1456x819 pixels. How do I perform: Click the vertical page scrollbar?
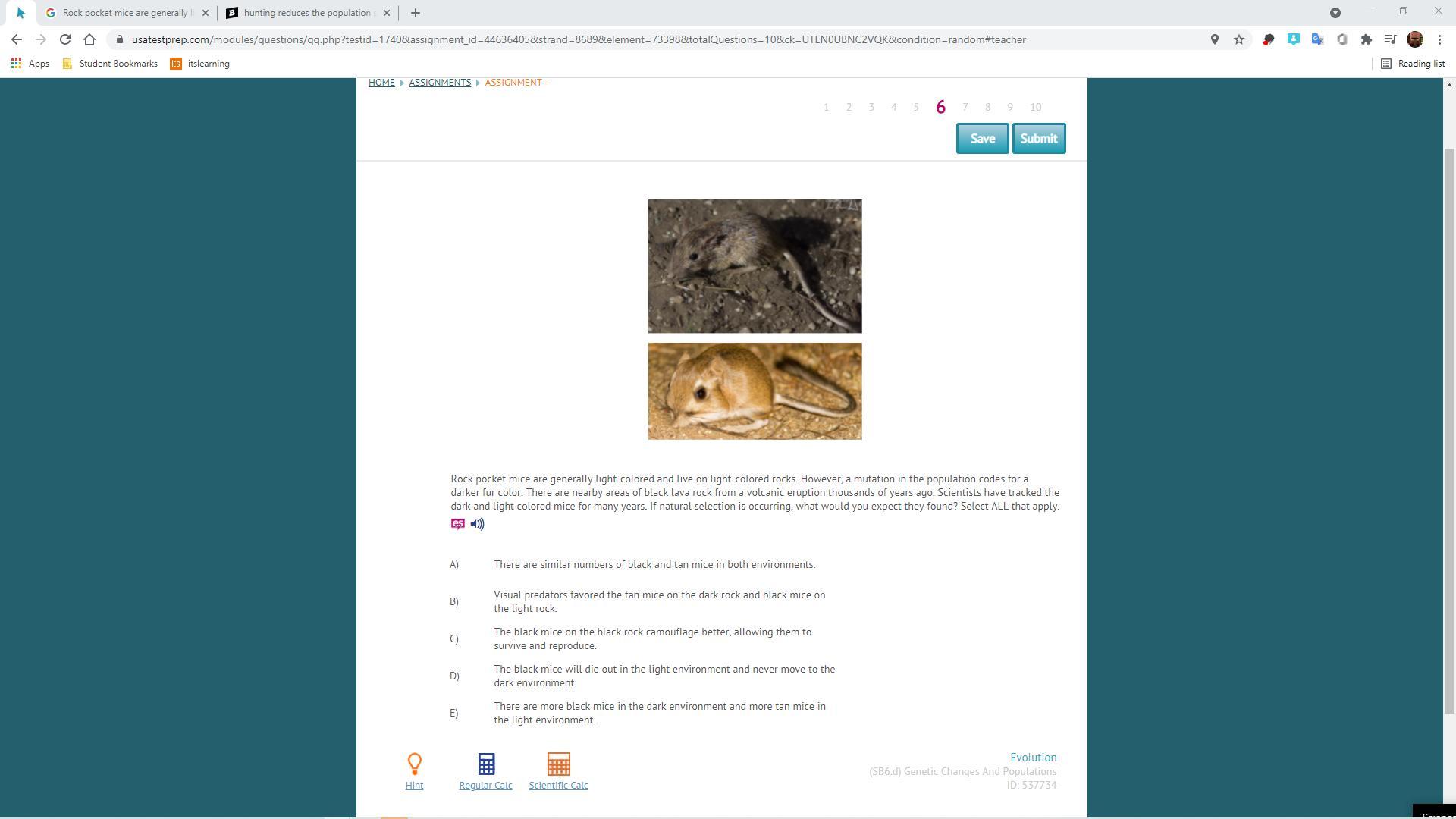click(1448, 428)
